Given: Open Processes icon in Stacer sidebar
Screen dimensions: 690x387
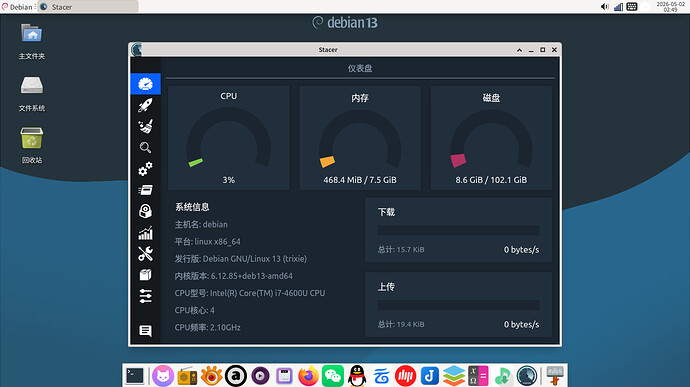Looking at the screenshot, I should 146,190.
